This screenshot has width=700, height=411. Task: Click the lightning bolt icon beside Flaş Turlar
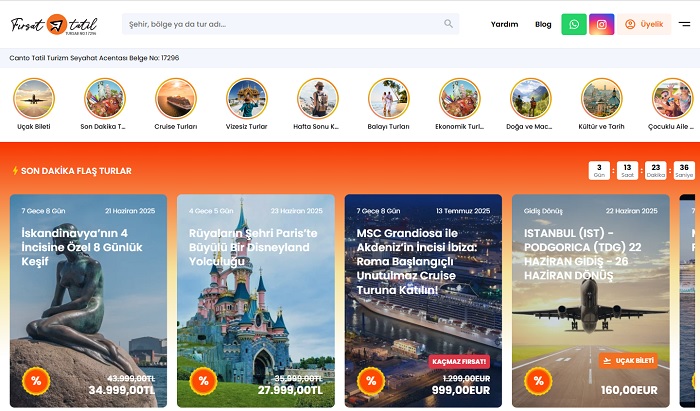(x=15, y=170)
